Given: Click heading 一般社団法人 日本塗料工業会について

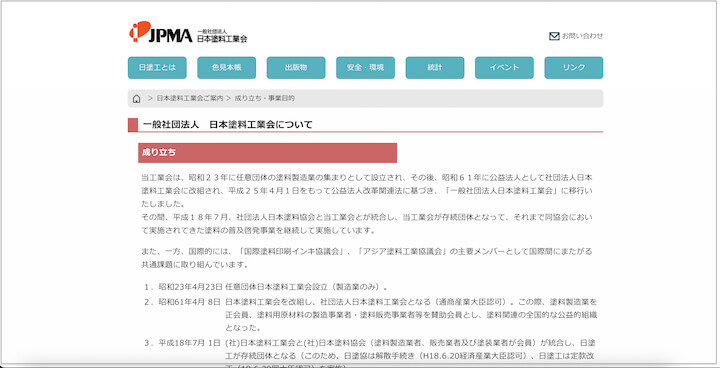Looking at the screenshot, I should coord(227,125).
